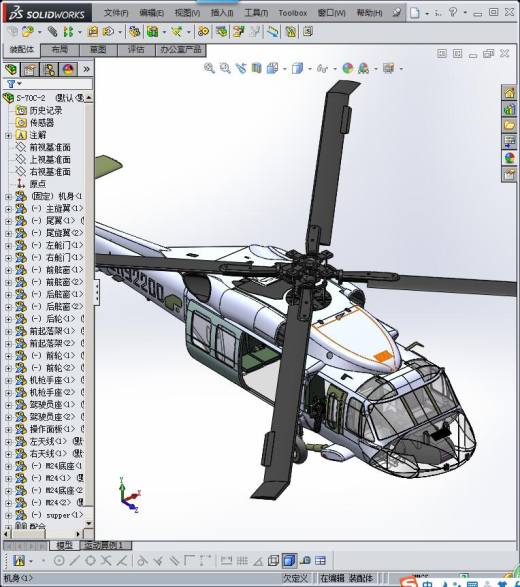Open the DisplayManager color-wheel tab
The width and height of the screenshot is (520, 587).
(68, 70)
